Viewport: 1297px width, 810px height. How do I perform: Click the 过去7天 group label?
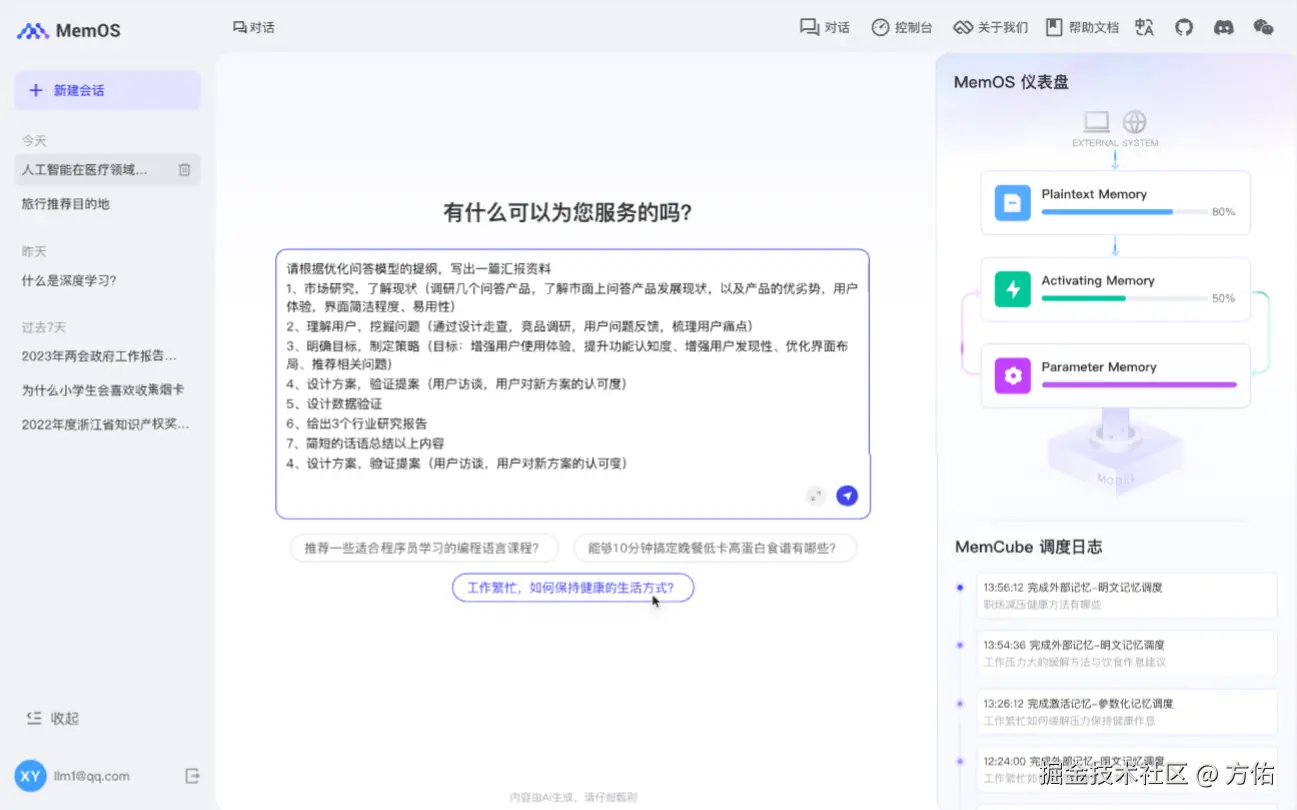(x=43, y=327)
